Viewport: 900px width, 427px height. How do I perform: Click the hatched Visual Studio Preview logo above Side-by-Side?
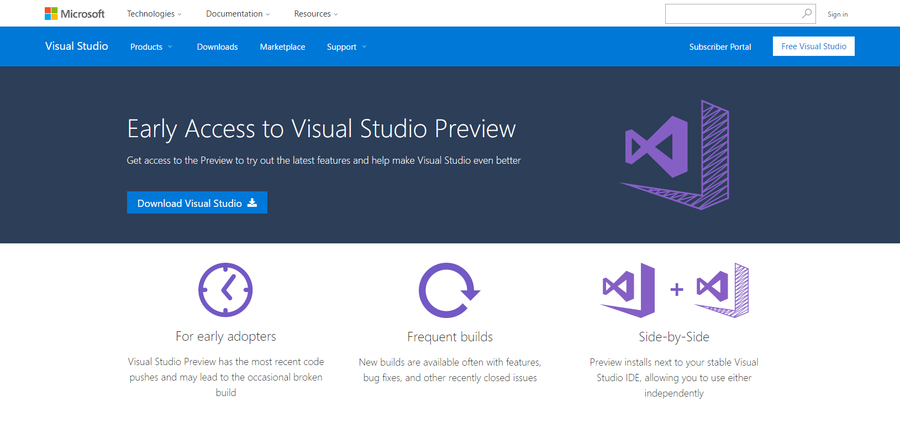(x=722, y=290)
